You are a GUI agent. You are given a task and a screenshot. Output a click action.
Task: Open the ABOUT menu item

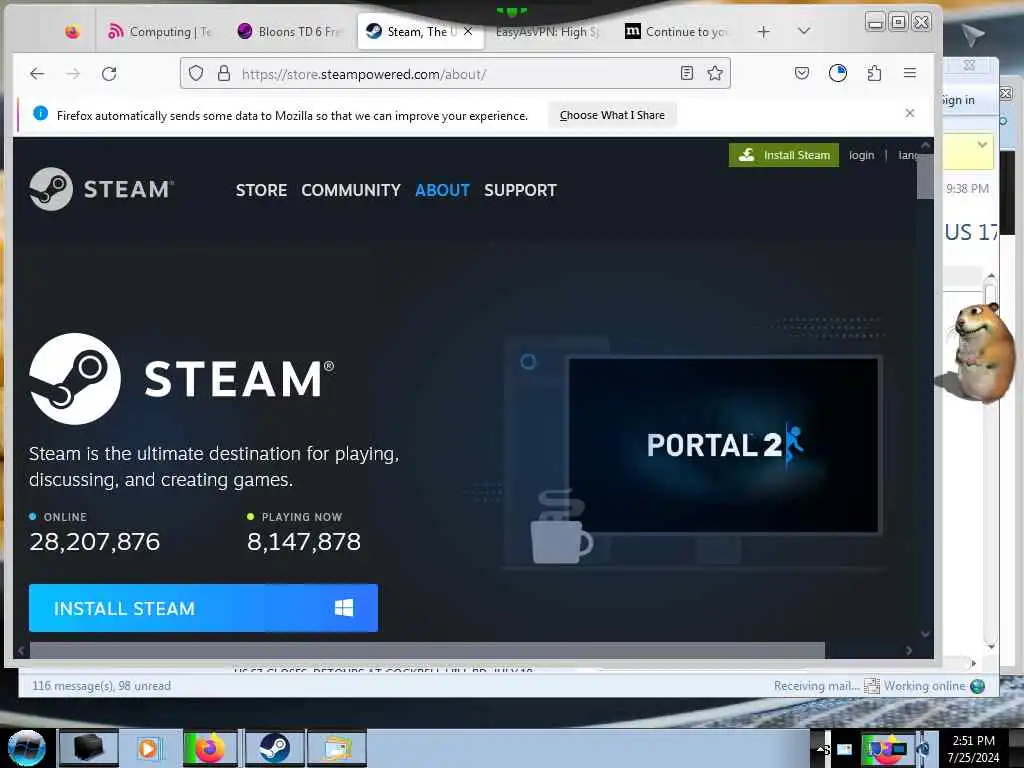(442, 190)
